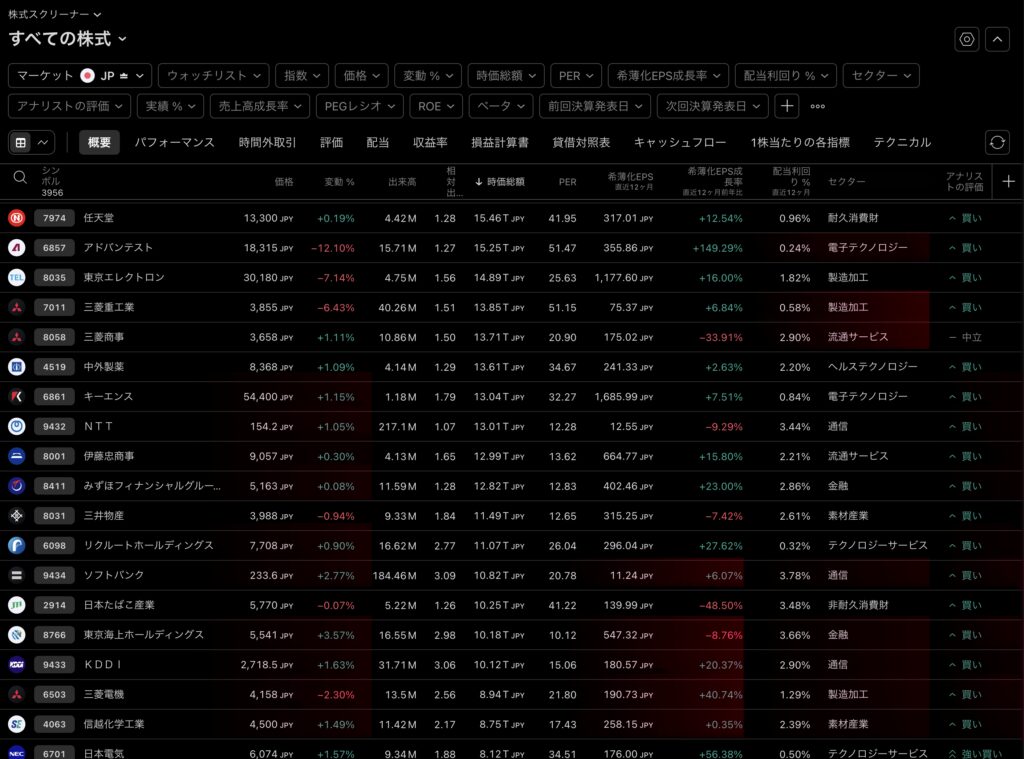Screen dimensions: 1024x759
Task: Click the Nintendo company logo icon
Action: coord(17,218)
